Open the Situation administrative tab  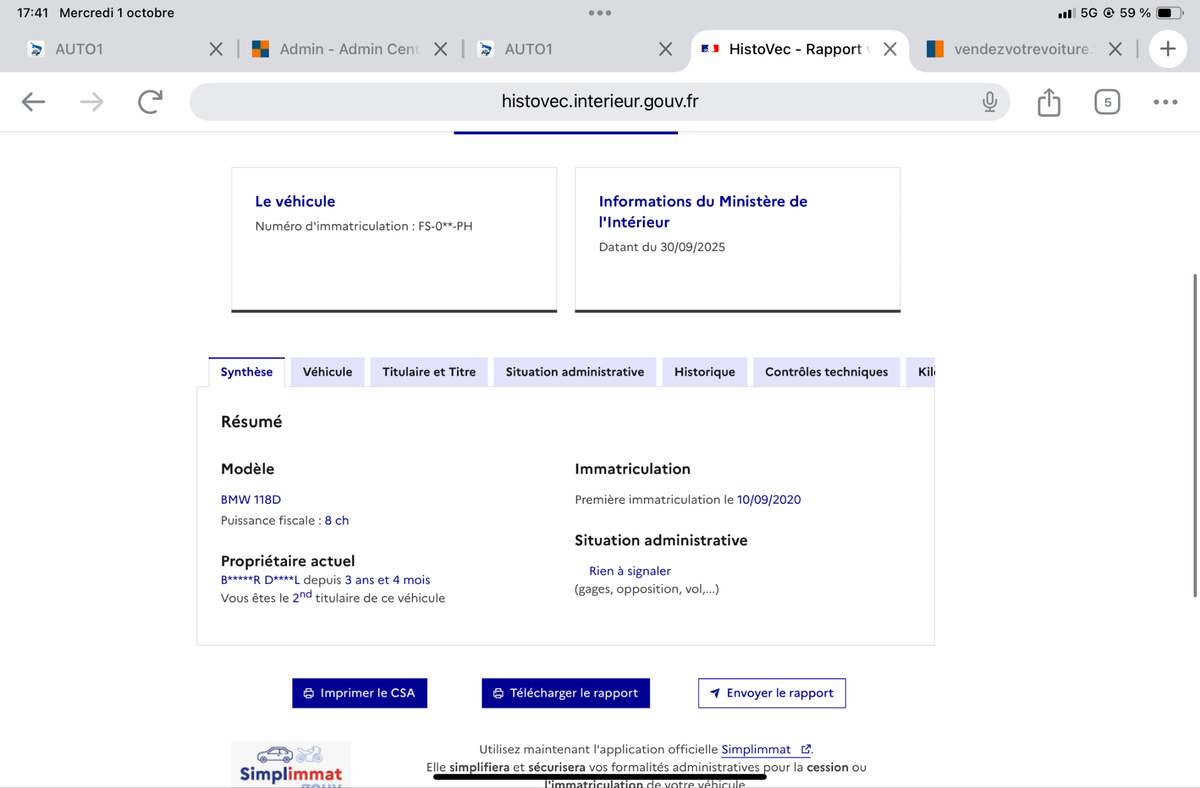pos(574,372)
